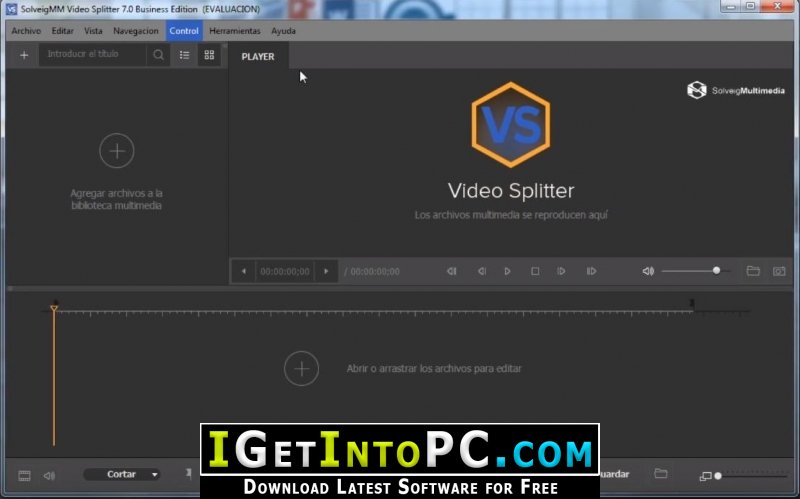Click the end marker on the timeline ruler
The height and width of the screenshot is (499, 800).
pos(692,304)
